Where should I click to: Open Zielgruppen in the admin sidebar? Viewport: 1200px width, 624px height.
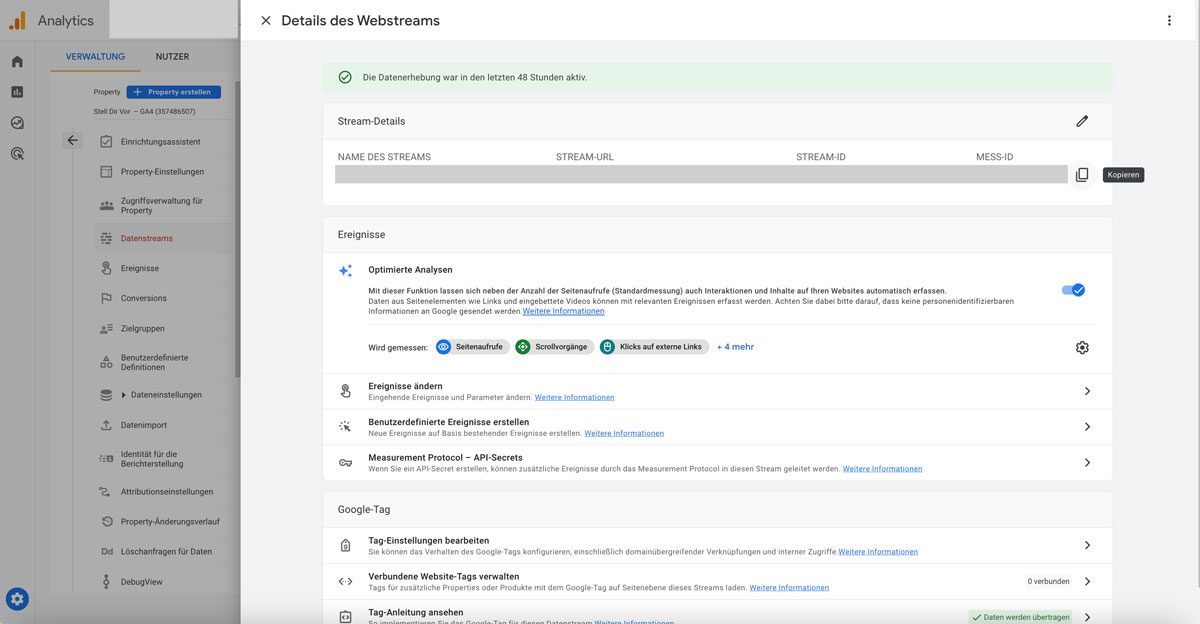click(x=142, y=328)
